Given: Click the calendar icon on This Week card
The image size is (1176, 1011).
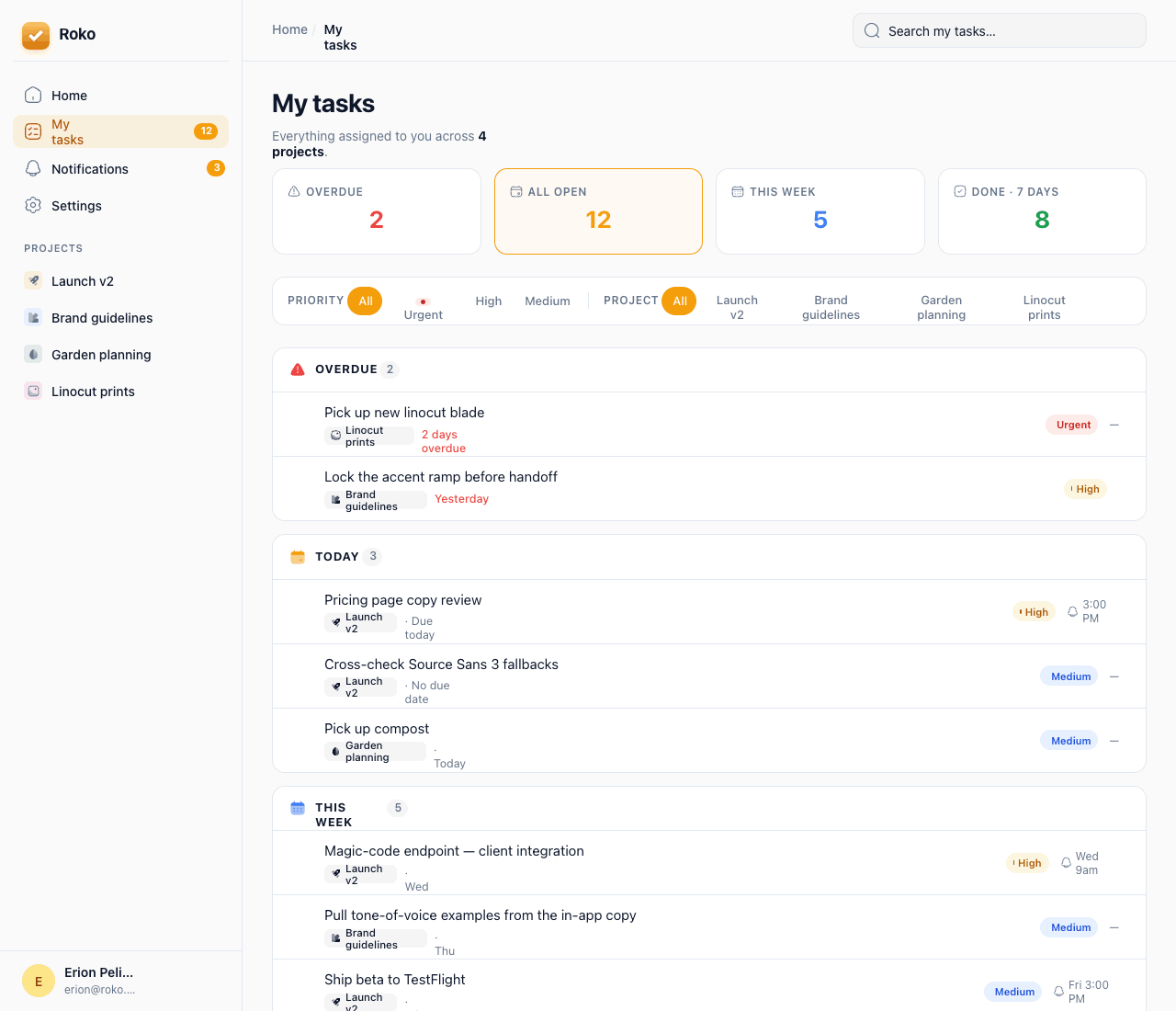Looking at the screenshot, I should pyautogui.click(x=737, y=191).
